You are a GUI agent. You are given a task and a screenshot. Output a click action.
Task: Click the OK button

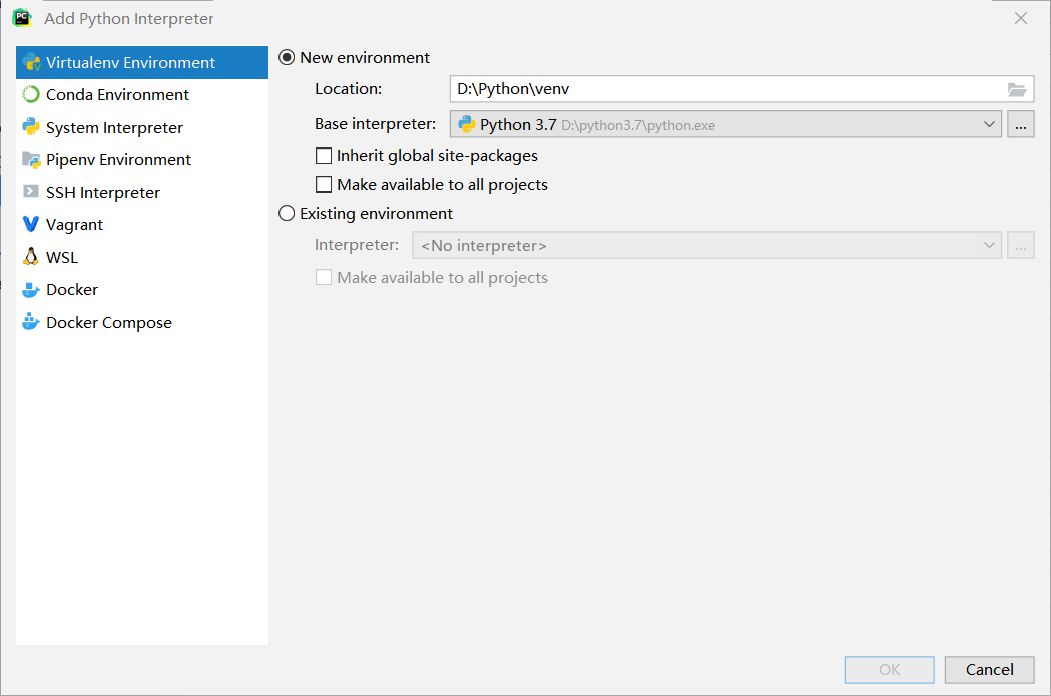tap(889, 670)
